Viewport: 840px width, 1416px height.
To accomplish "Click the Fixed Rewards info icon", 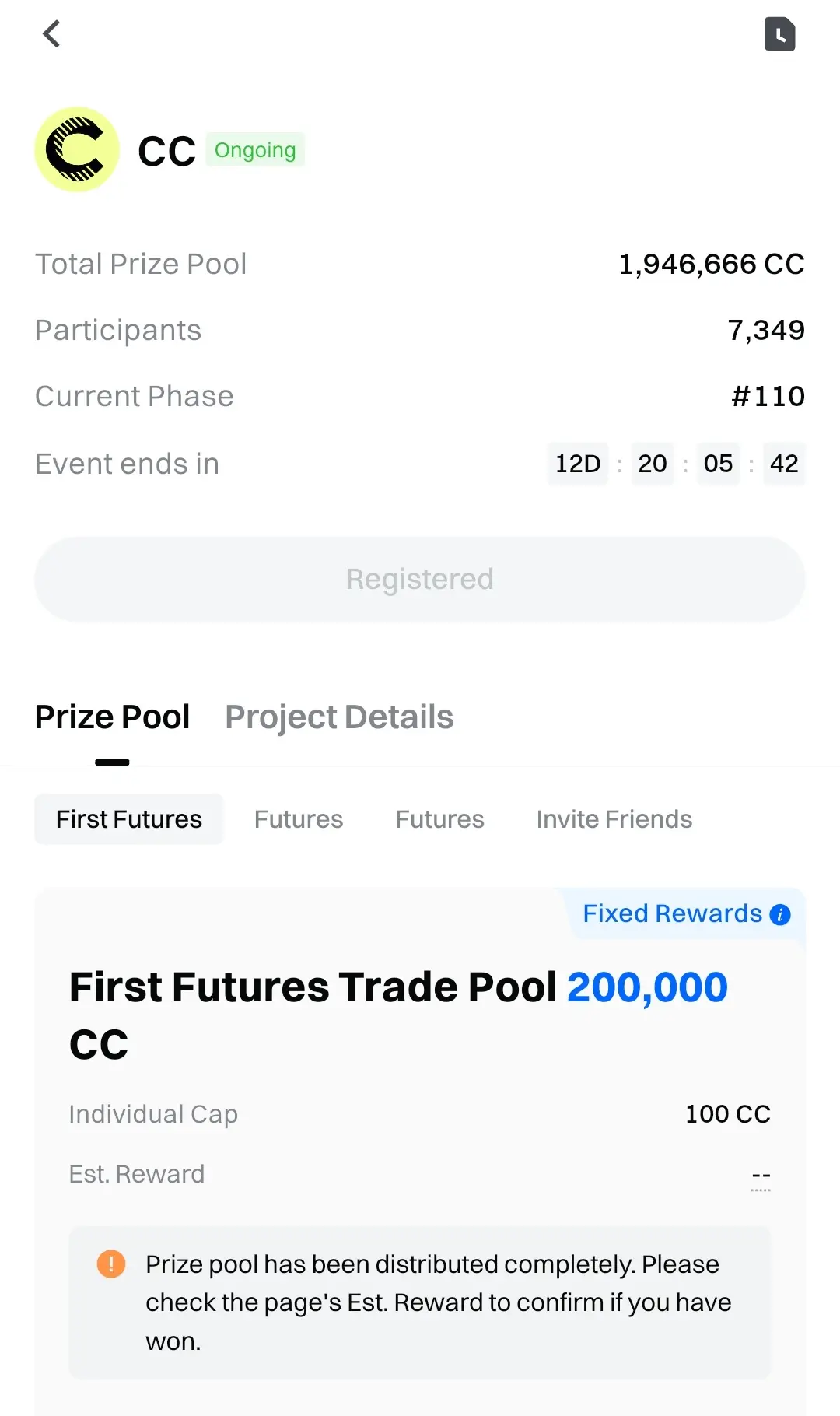I will coord(780,914).
